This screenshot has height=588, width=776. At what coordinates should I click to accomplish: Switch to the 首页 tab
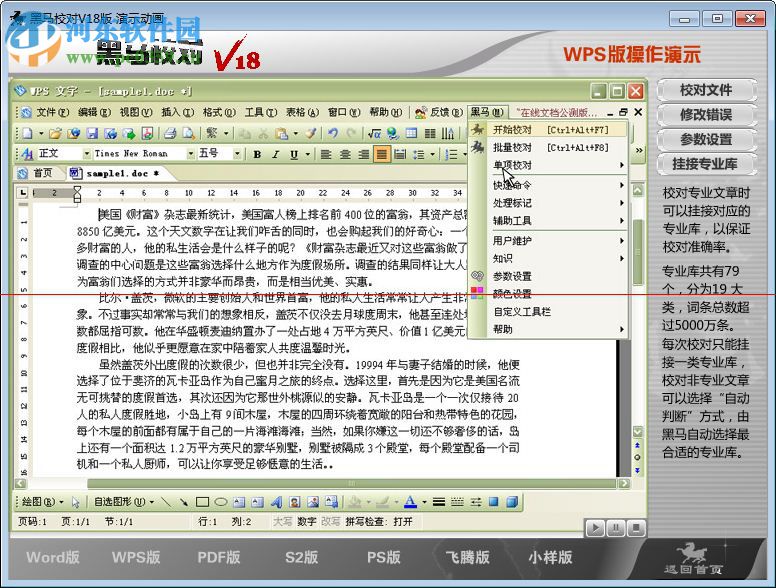point(37,173)
